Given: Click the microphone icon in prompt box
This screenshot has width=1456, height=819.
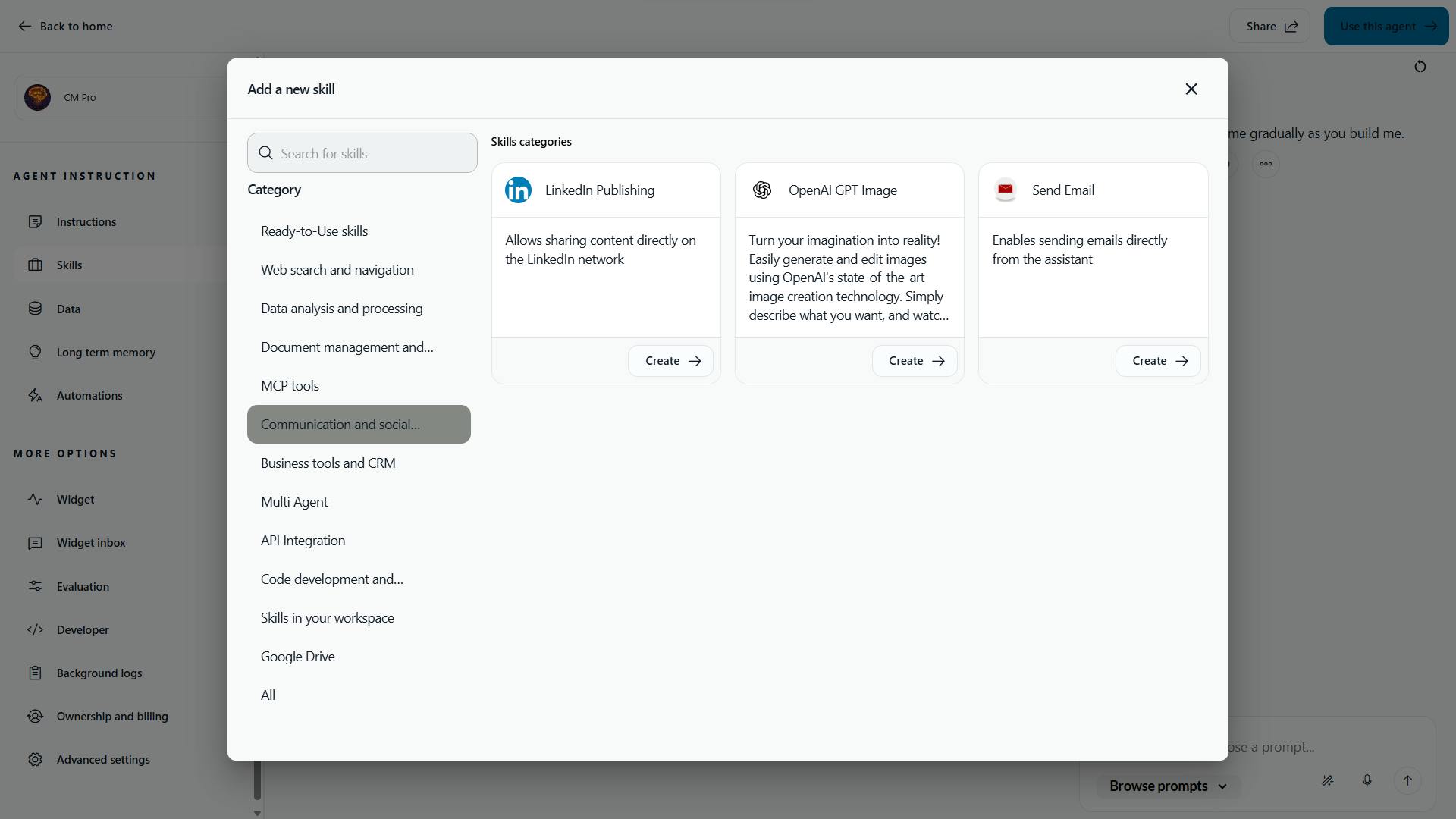Looking at the screenshot, I should point(1367,780).
